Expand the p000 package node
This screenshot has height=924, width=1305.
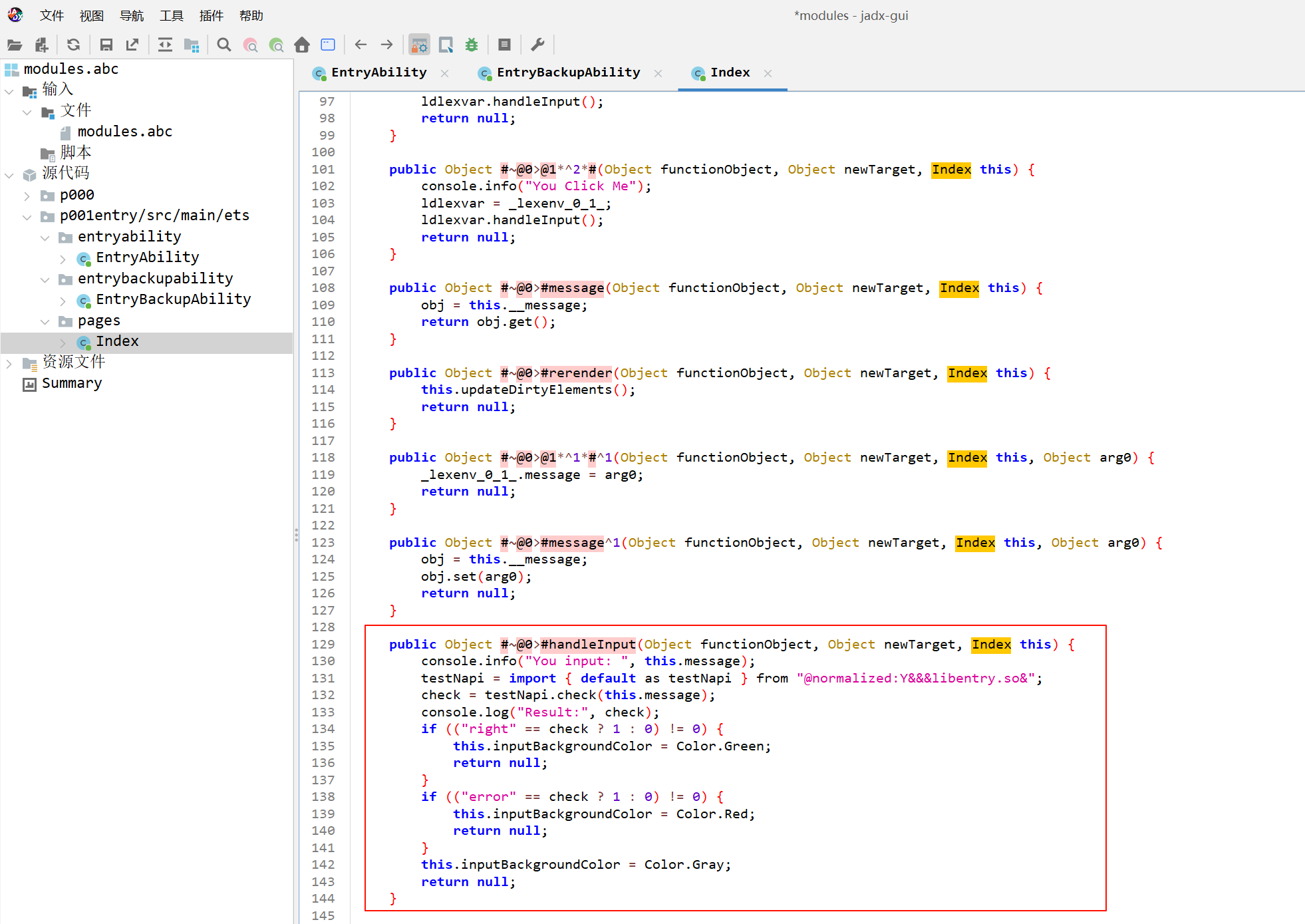[x=27, y=196]
